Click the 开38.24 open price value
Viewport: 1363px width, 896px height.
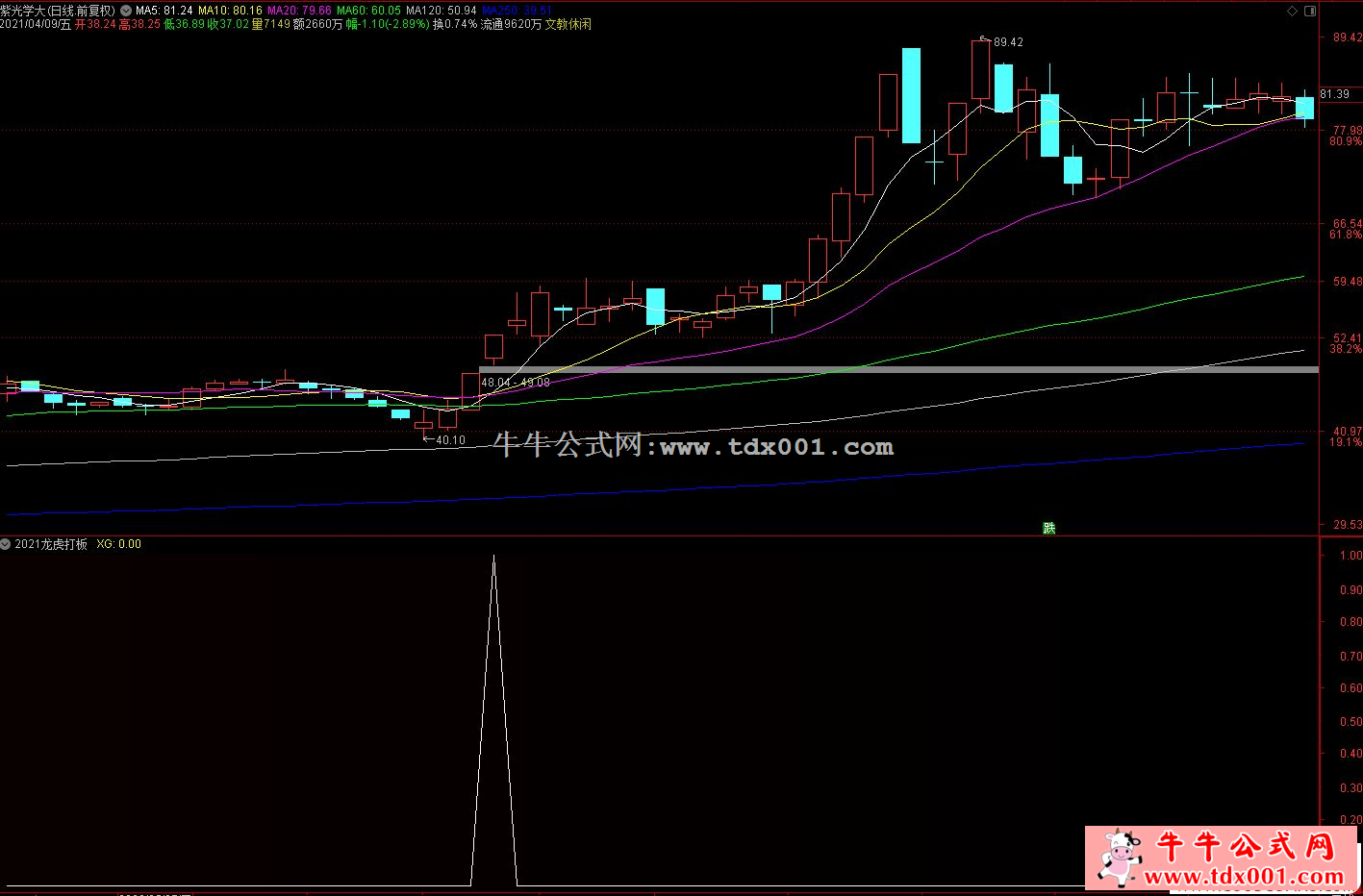(95, 24)
